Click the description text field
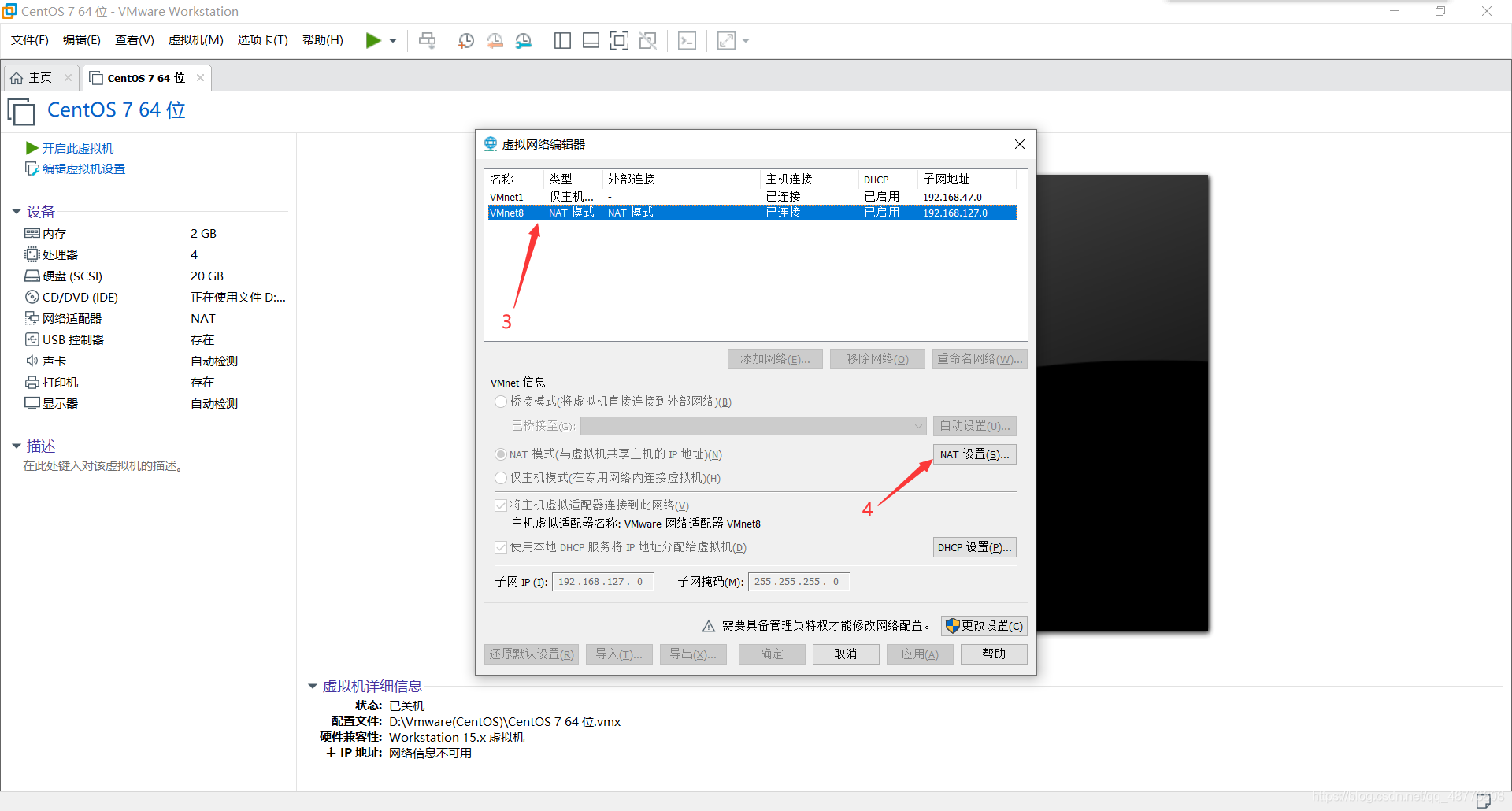This screenshot has width=1512, height=811. pos(103,466)
